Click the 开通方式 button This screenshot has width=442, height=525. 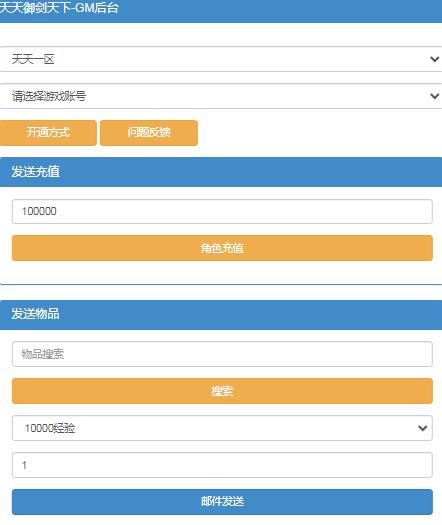coord(48,133)
